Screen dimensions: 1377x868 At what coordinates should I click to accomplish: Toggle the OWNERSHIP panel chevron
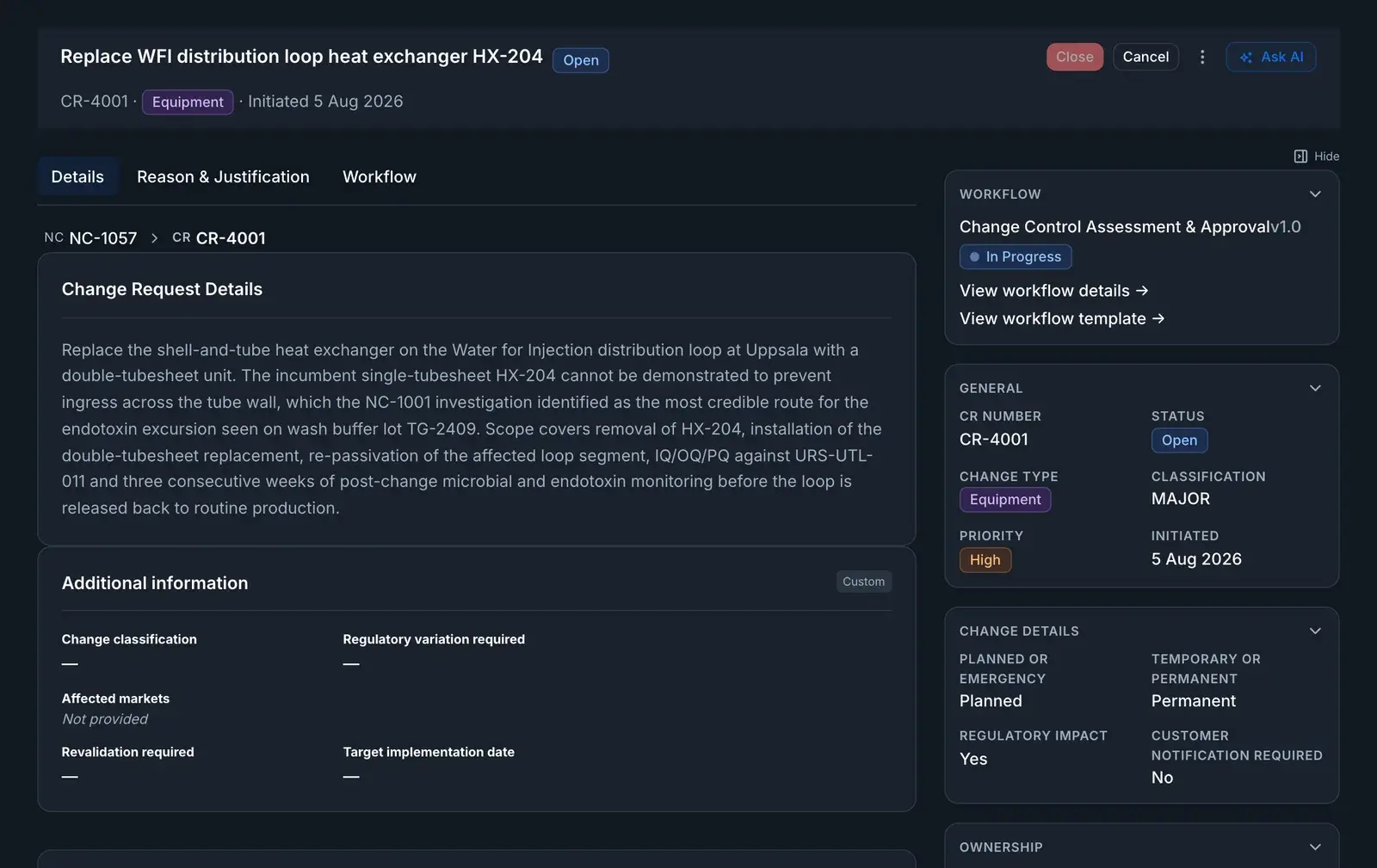[x=1315, y=847]
